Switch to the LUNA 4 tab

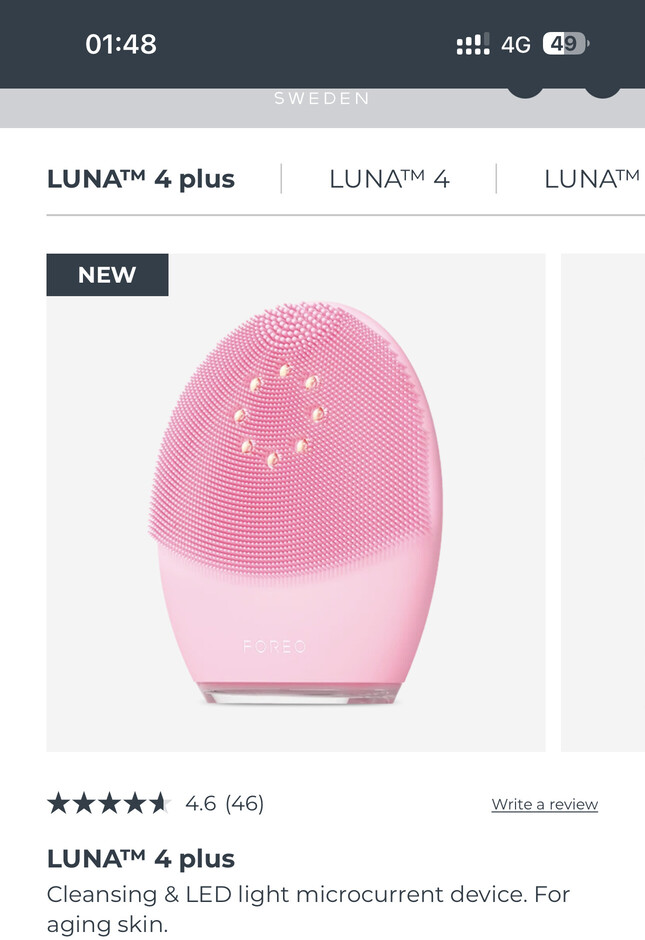389,179
